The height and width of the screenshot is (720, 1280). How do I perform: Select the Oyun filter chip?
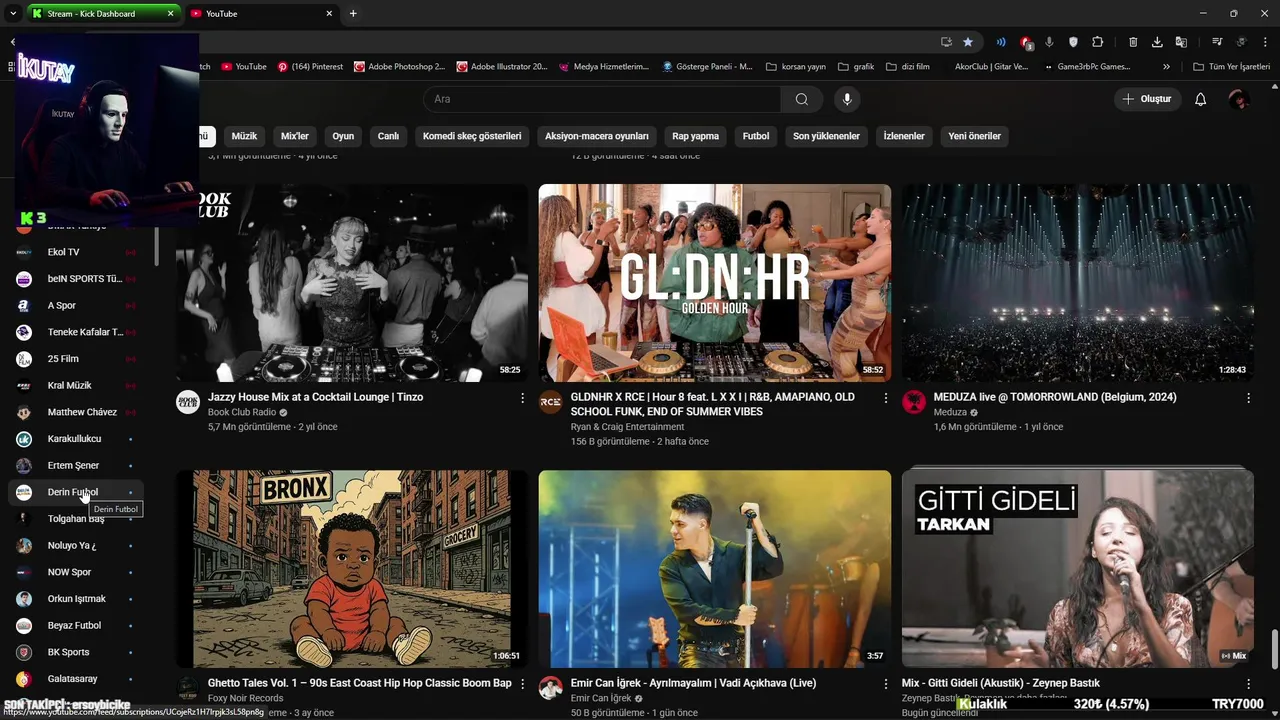(343, 136)
